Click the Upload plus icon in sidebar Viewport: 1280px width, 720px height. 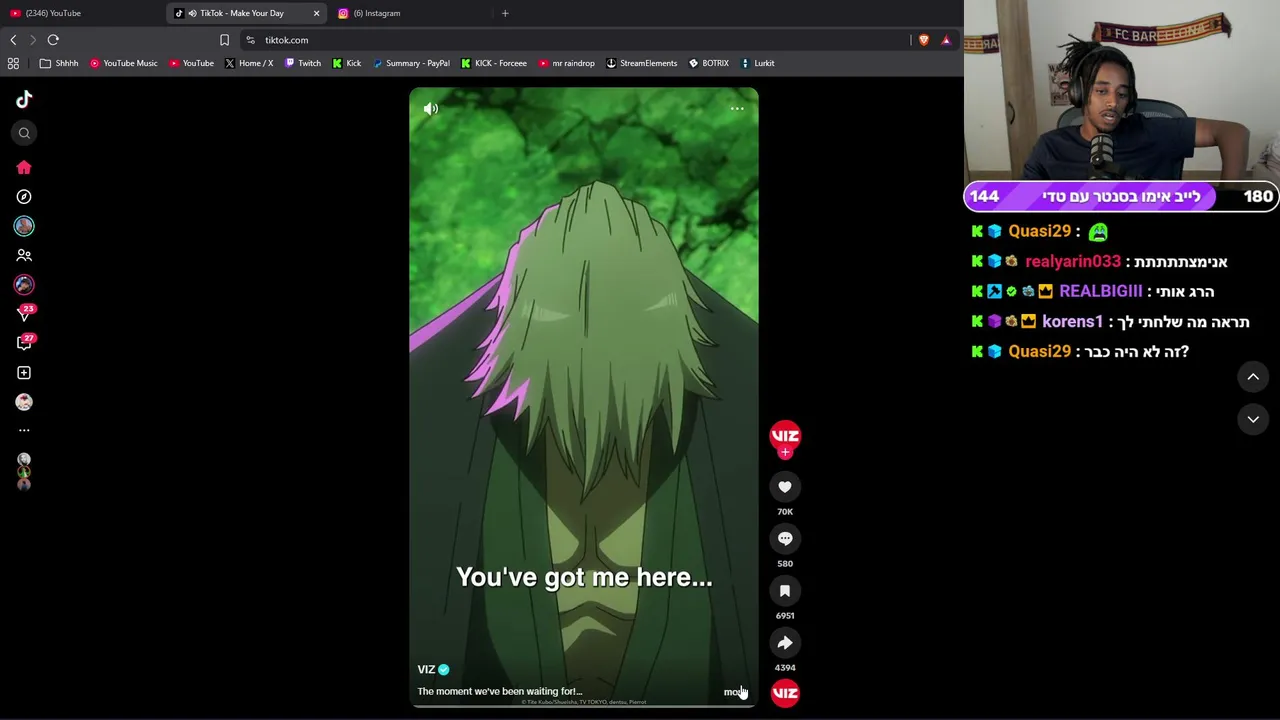24,373
